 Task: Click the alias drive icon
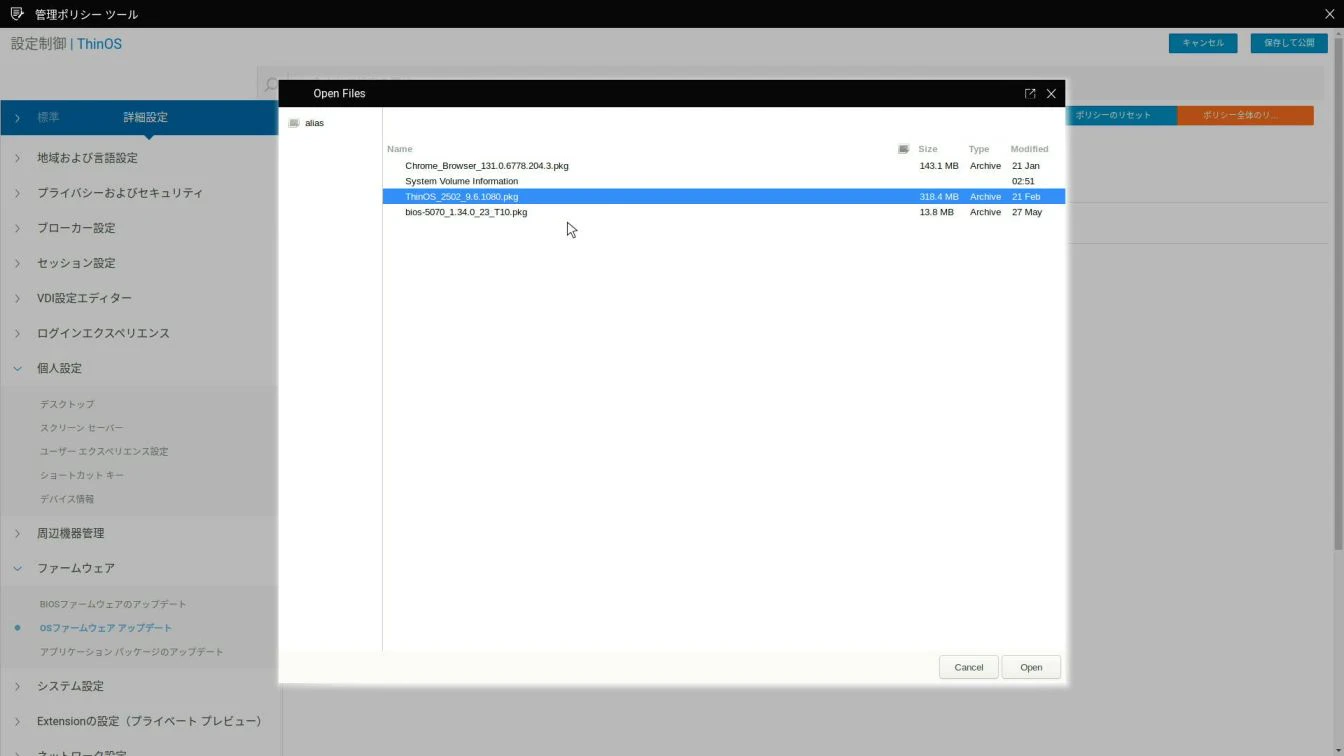(294, 123)
